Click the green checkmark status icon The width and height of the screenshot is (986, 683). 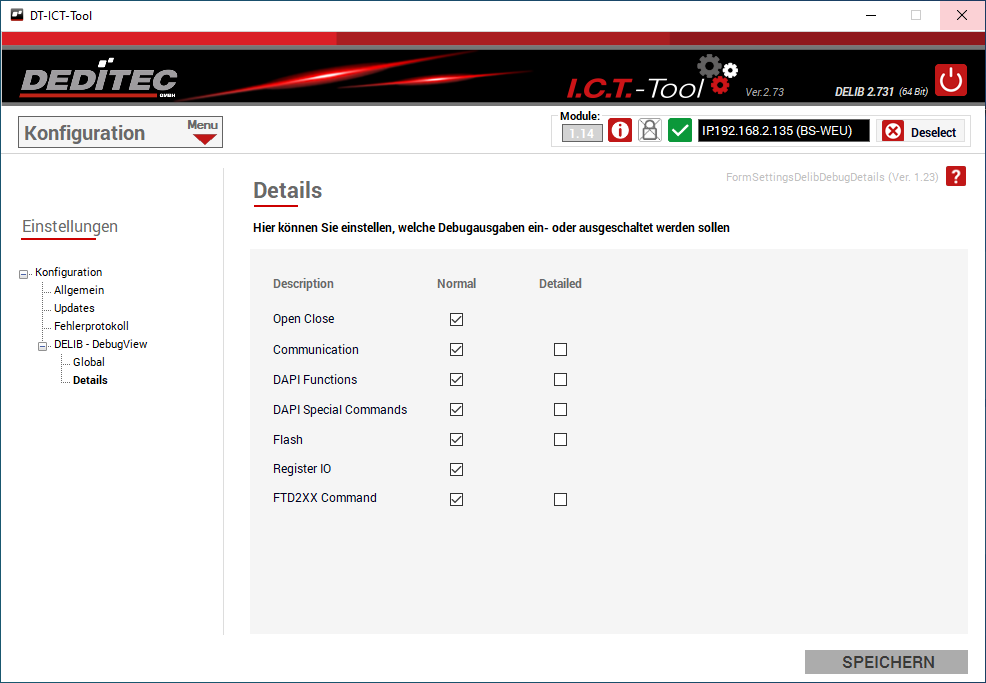[x=680, y=131]
